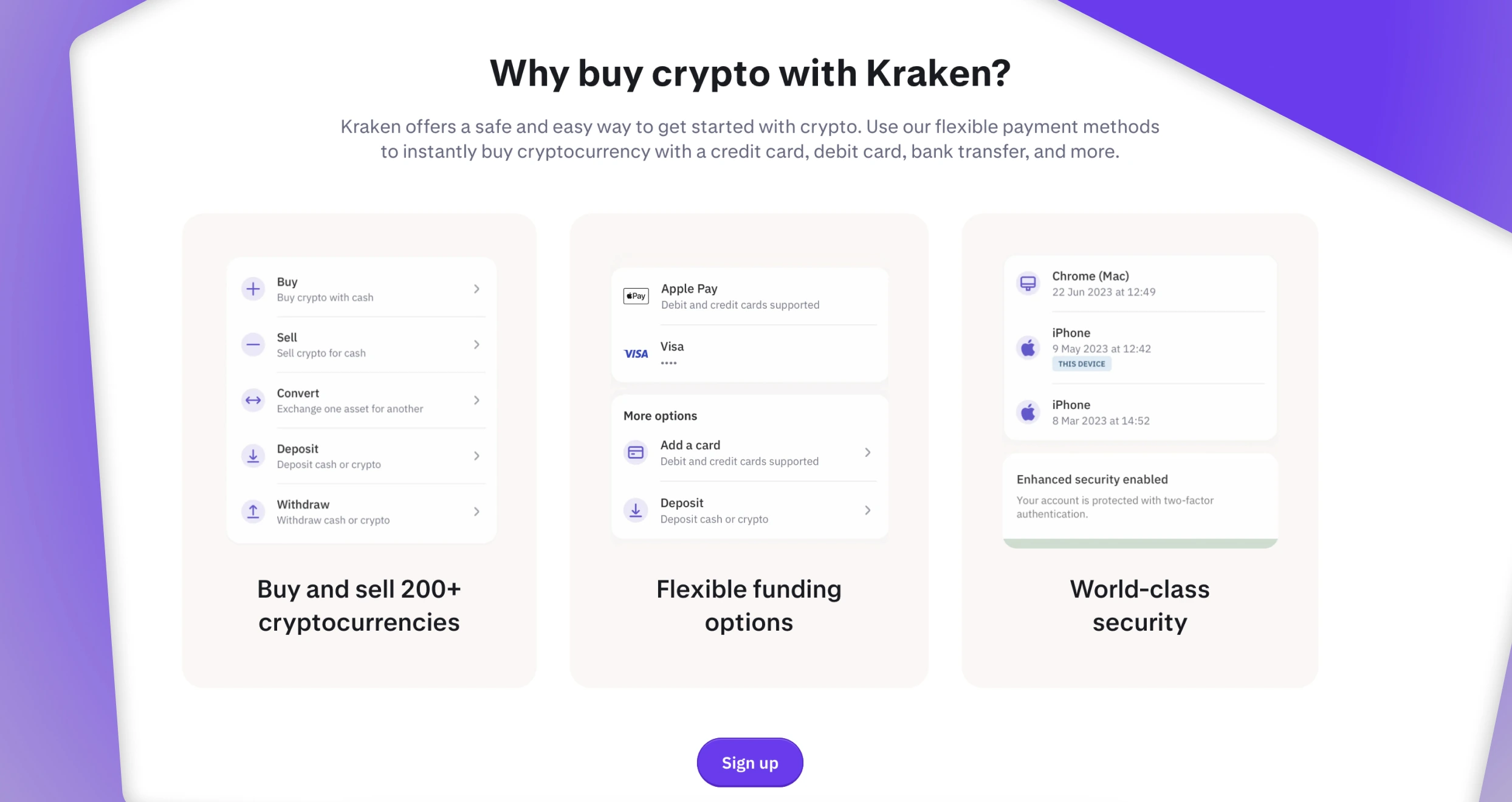The width and height of the screenshot is (1512, 802).
Task: Click the Deposit cash or crypto icon
Action: tap(253, 455)
